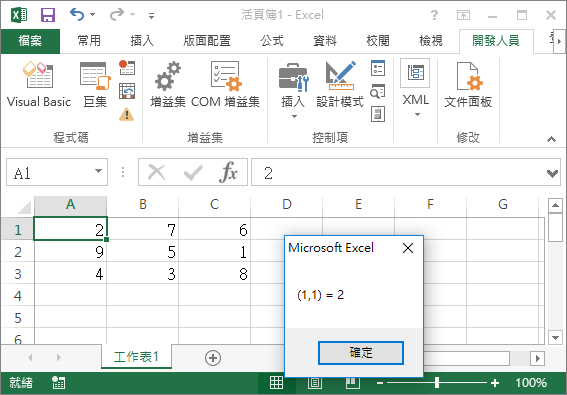
Task: Switch to Page Layout view icon
Action: tap(315, 383)
